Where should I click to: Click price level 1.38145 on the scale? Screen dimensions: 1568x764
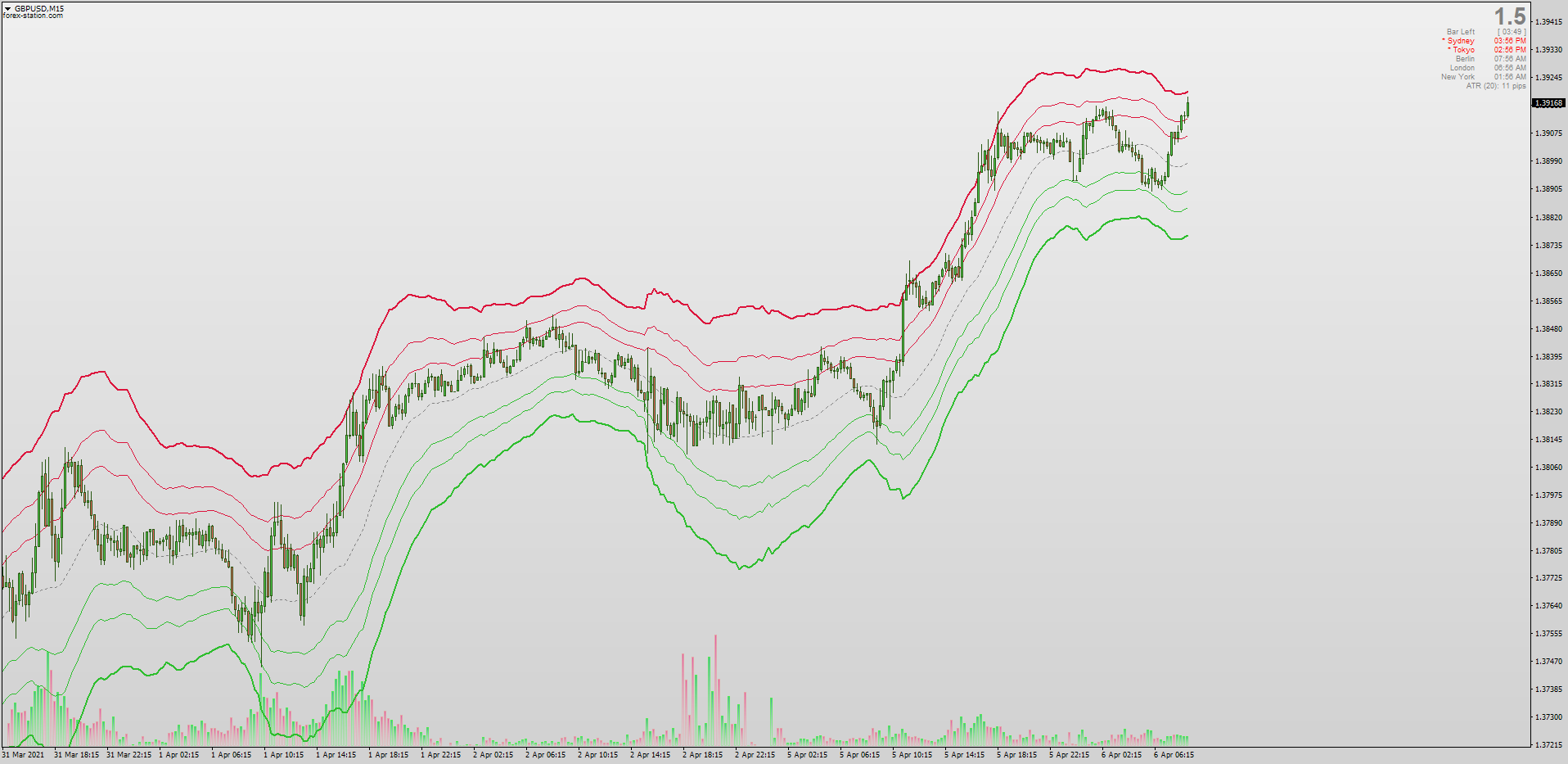[1549, 440]
